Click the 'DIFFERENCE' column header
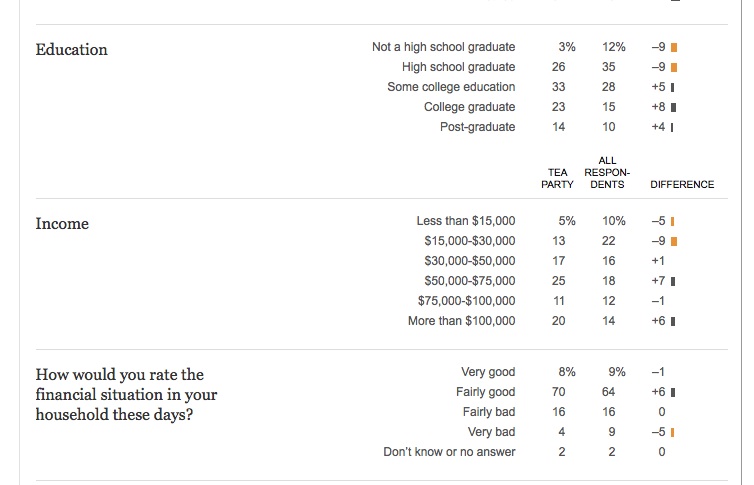The width and height of the screenshot is (754, 485). coord(682,184)
